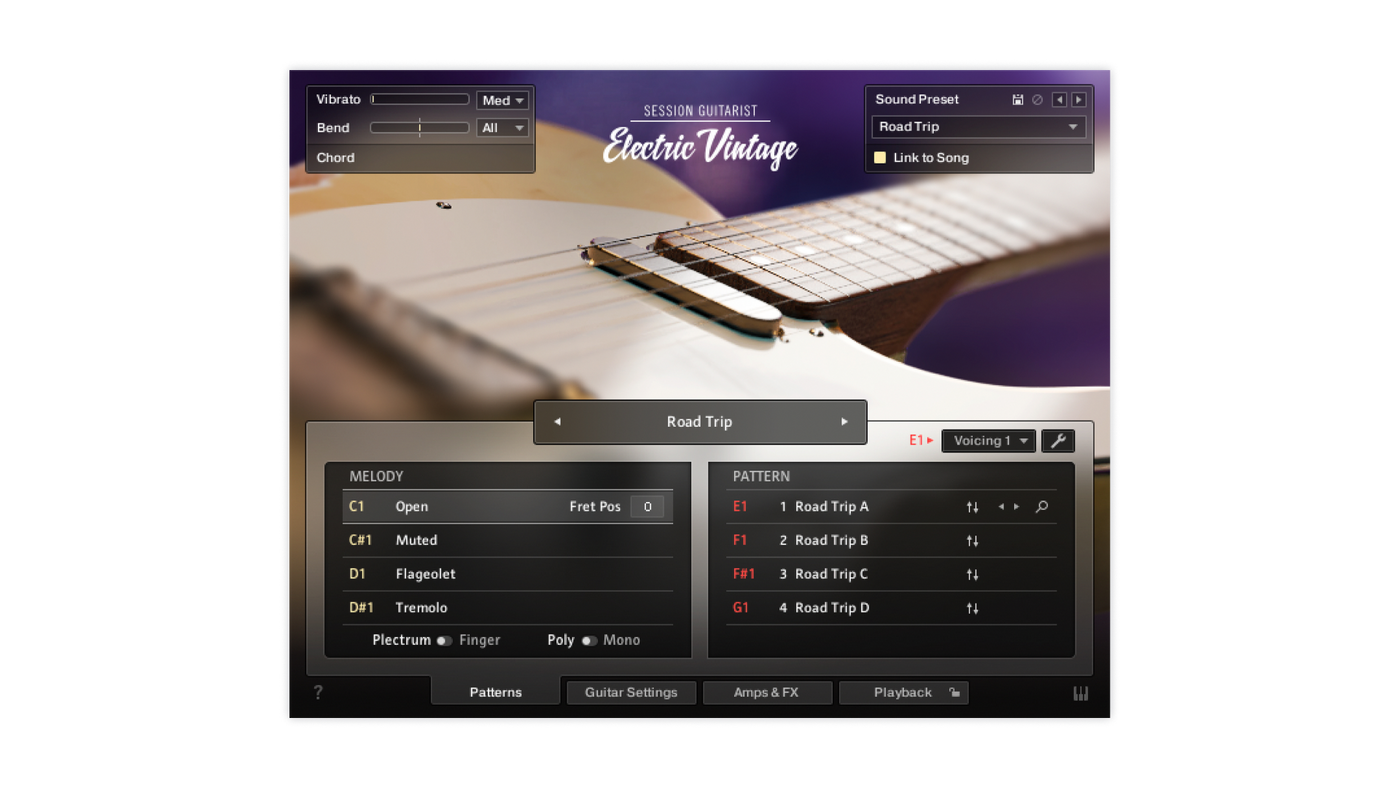Click the MELODY panel header

377,477
